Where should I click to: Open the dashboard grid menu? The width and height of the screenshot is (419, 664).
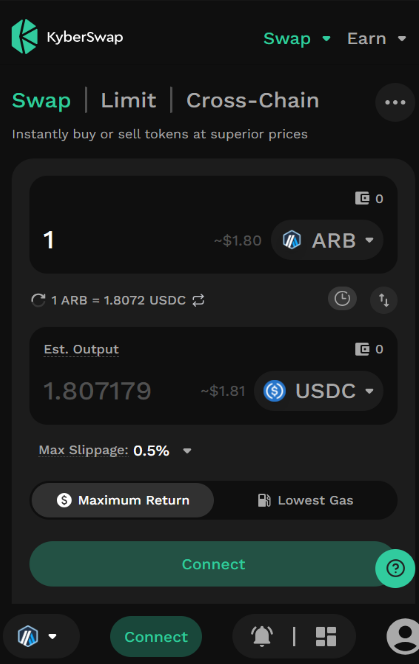(326, 636)
